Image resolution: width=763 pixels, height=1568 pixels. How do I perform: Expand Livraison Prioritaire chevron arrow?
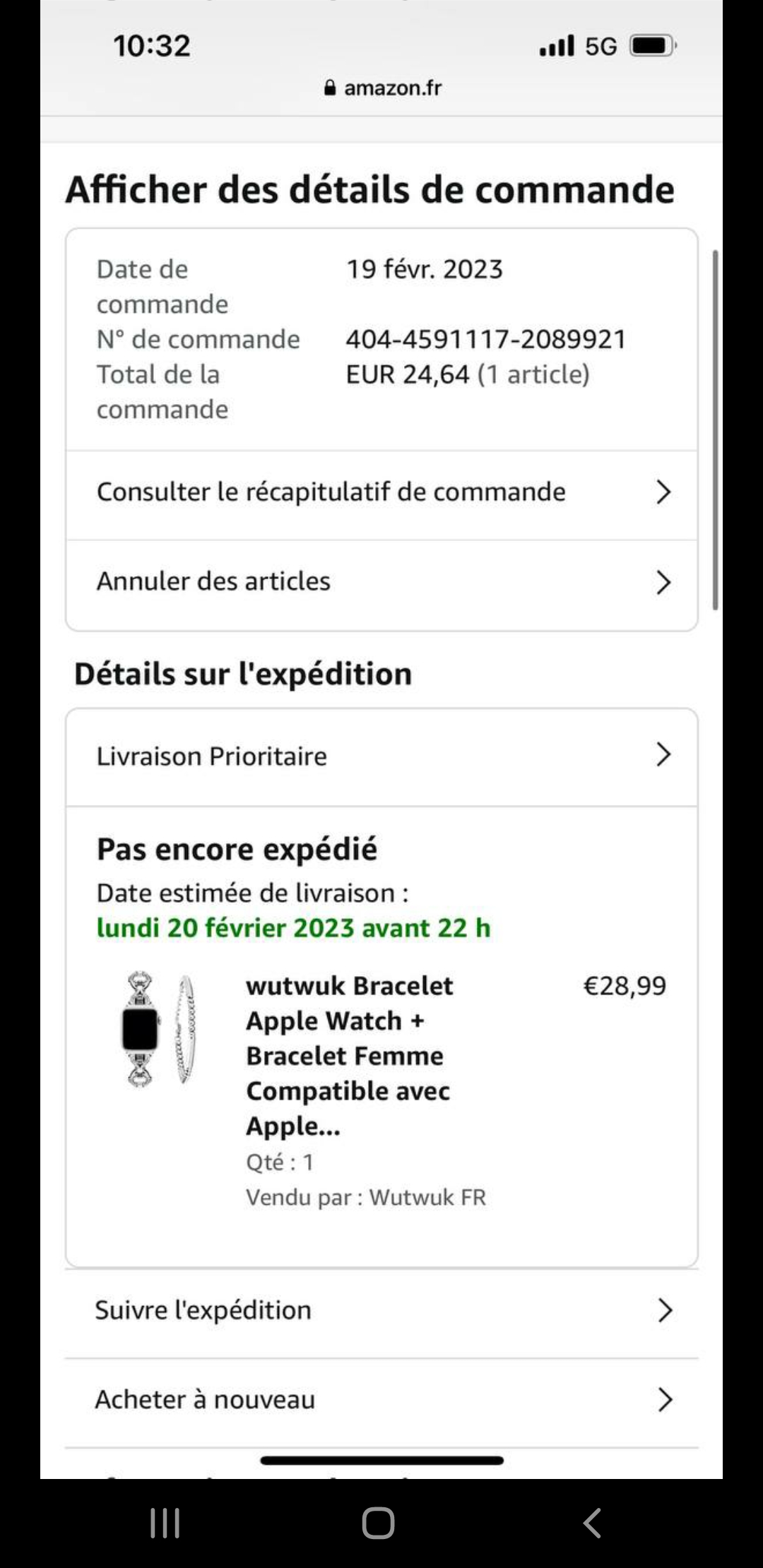pos(663,754)
